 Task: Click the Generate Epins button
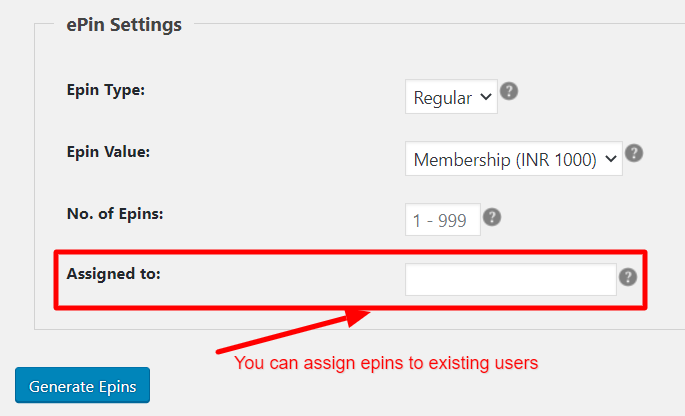[x=83, y=385]
